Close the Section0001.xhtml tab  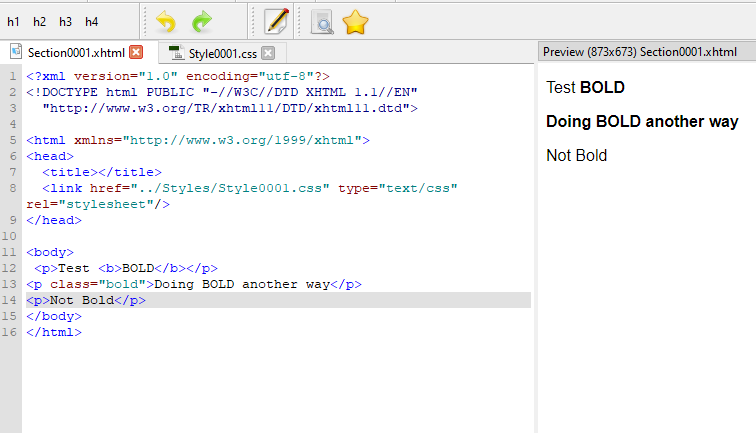click(x=136, y=52)
